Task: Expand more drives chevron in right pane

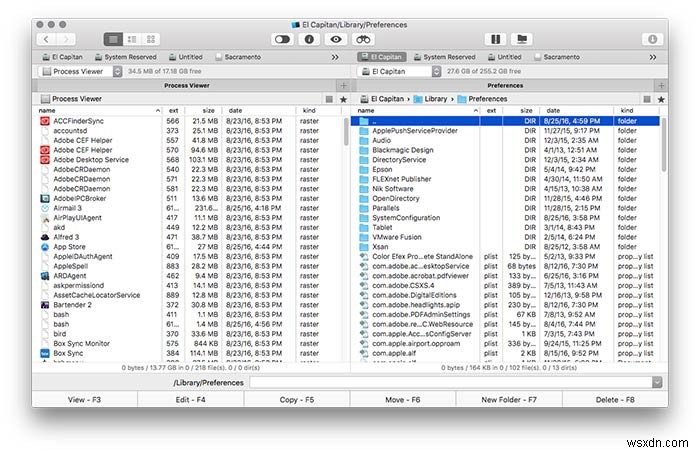Action: (x=653, y=57)
